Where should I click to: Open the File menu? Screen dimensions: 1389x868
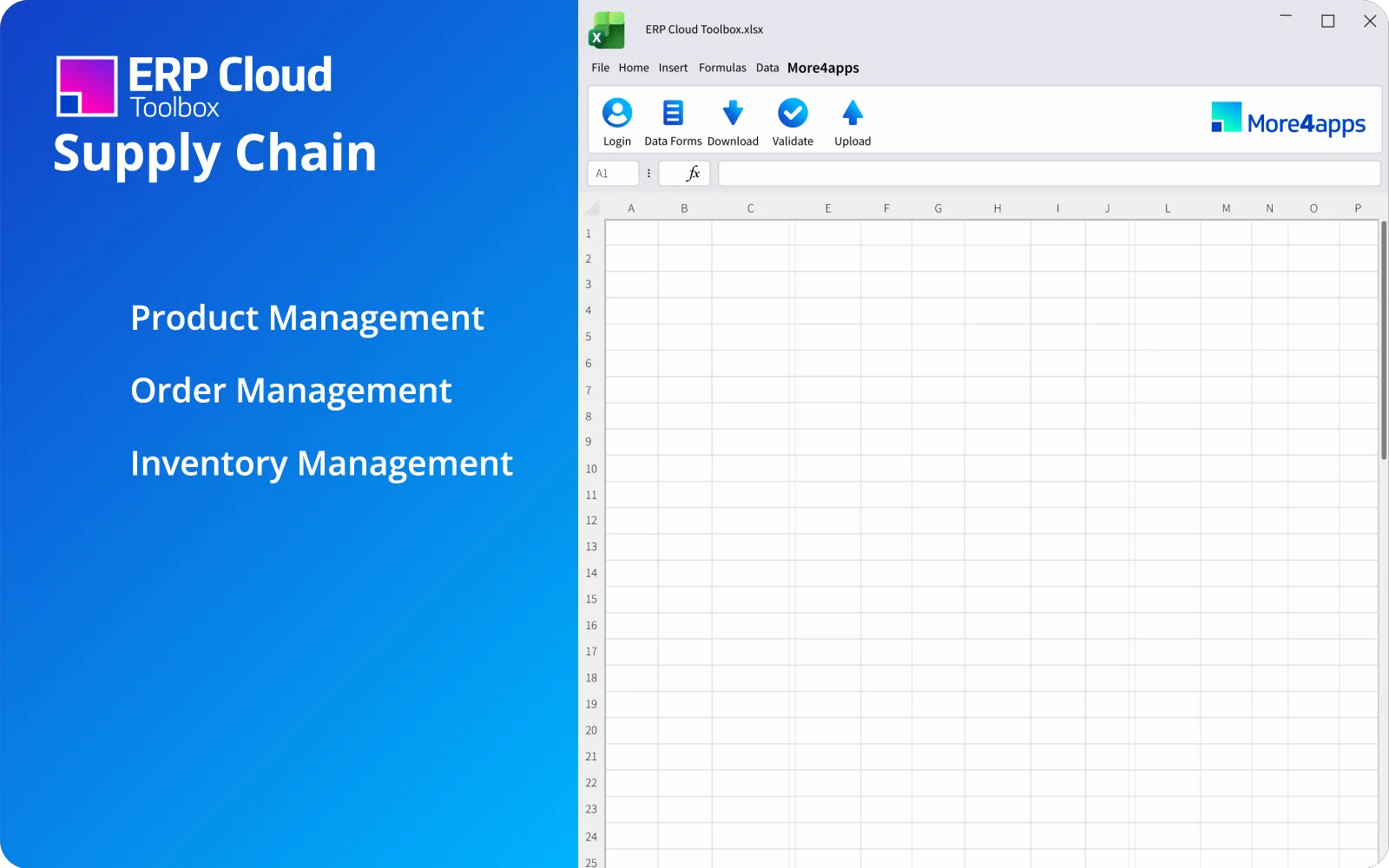(x=601, y=68)
